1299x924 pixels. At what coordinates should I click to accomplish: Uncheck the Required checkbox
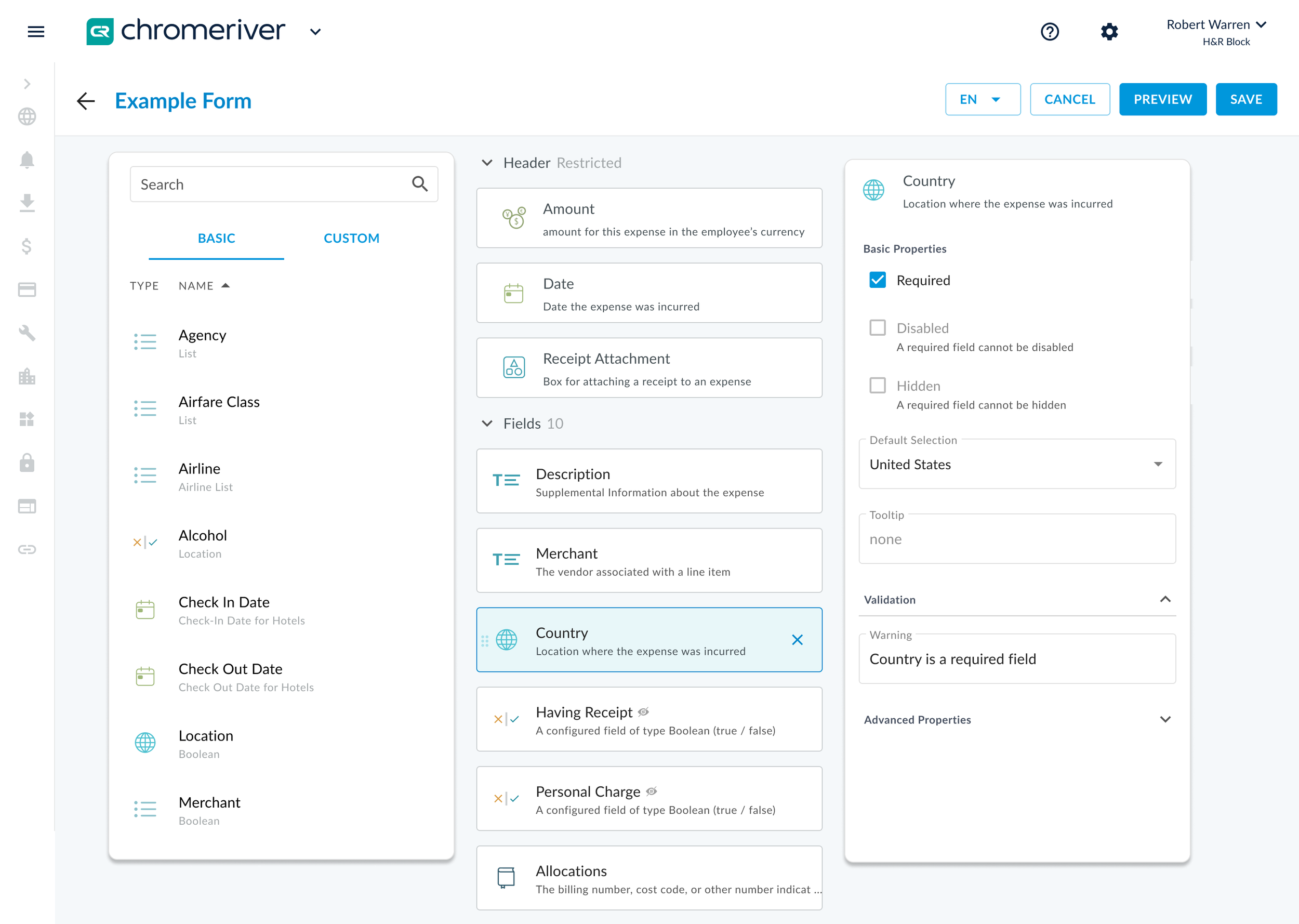click(x=877, y=280)
